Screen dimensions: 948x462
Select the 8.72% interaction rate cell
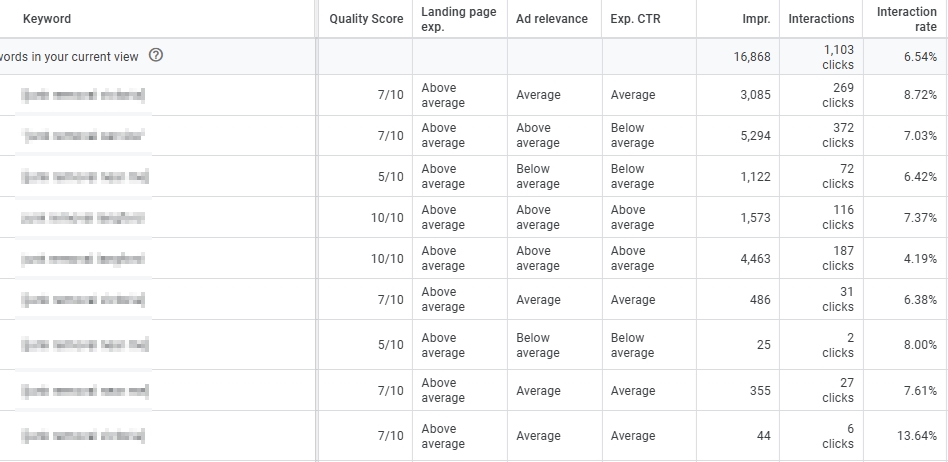pos(919,95)
